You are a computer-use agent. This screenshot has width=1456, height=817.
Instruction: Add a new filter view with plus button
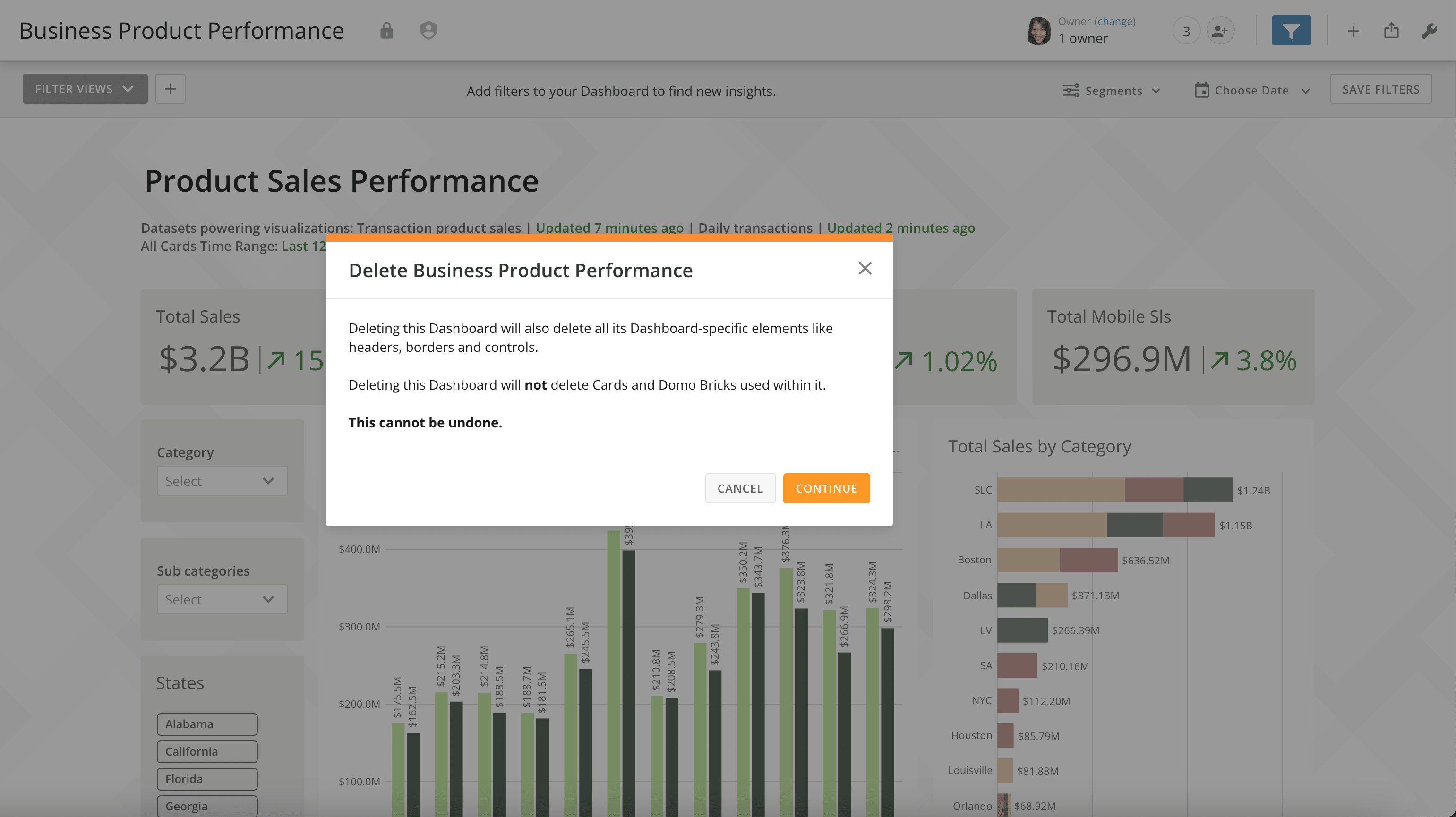[170, 89]
